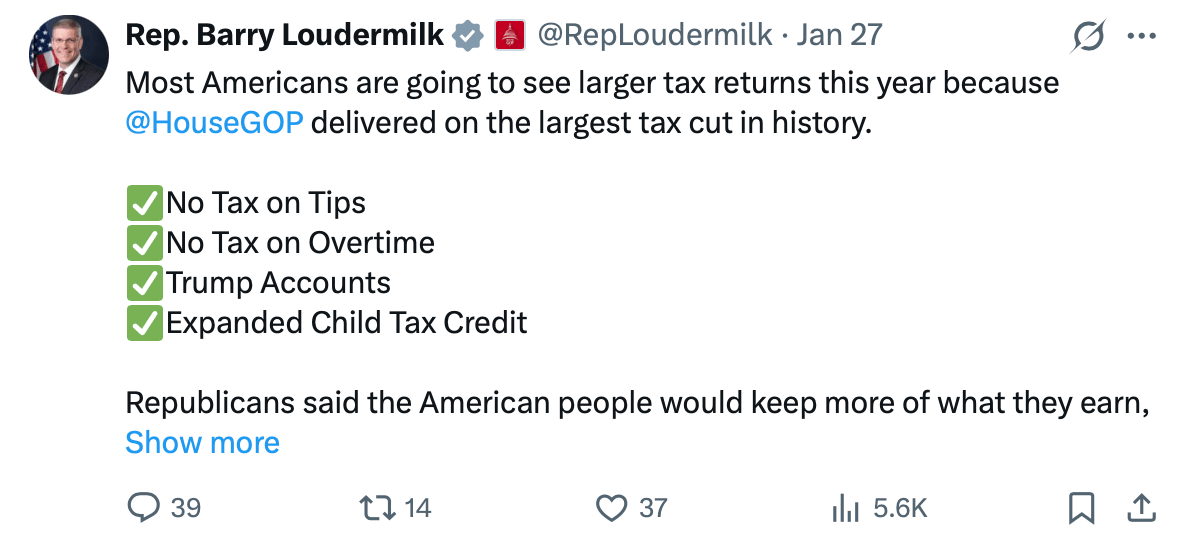This screenshot has width=1190, height=548.
Task: Click the red GOP affiliation badge
Action: coord(510,36)
